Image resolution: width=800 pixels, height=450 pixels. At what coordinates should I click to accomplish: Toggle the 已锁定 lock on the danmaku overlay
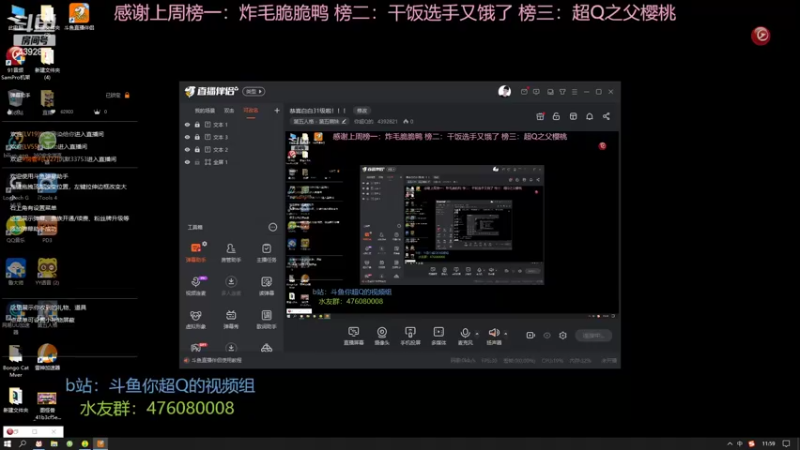pos(127,95)
